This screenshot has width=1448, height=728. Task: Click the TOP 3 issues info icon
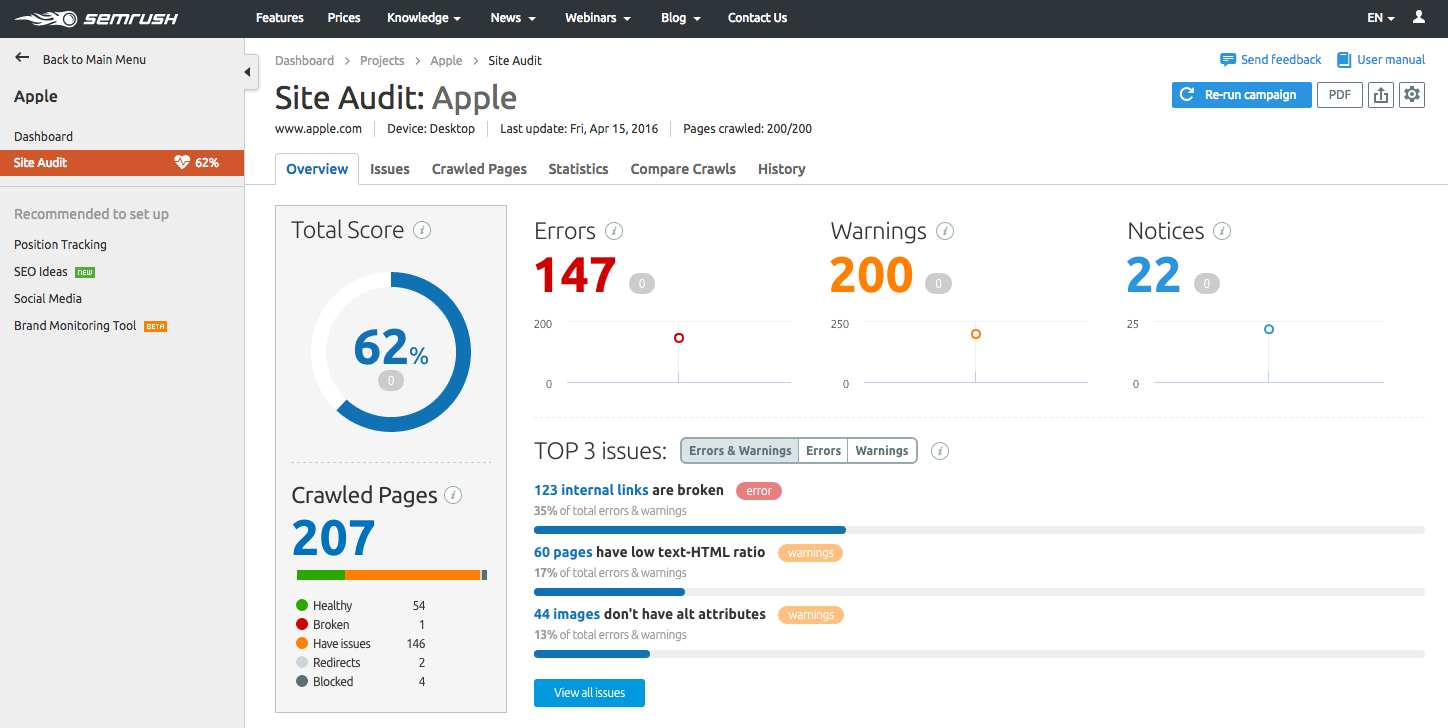pos(940,451)
